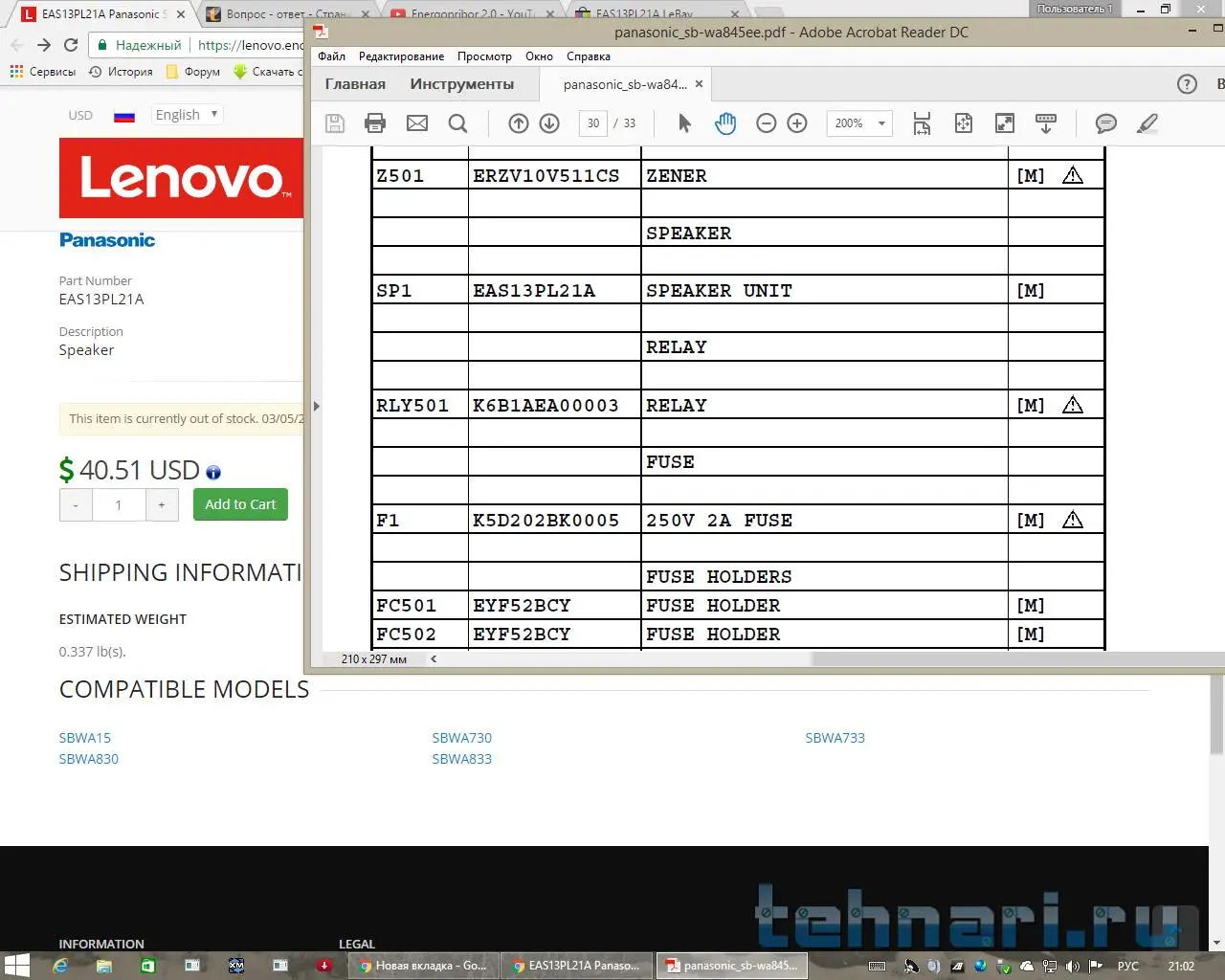Click the blue price info icon
The height and width of the screenshot is (980, 1225).
click(213, 472)
